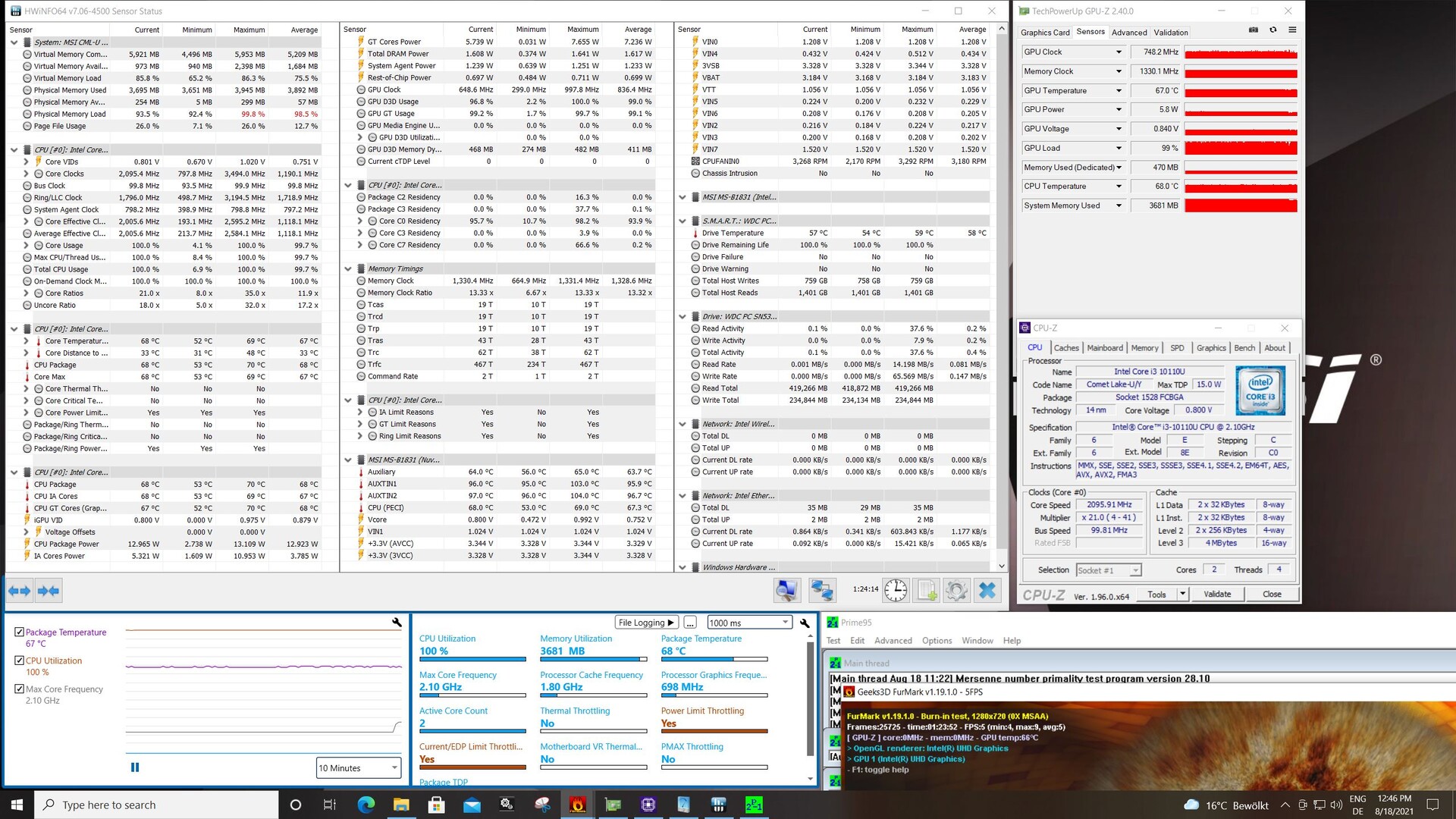This screenshot has height=819, width=1456.
Task: Open the 10 Minutes time range dropdown
Action: [359, 768]
